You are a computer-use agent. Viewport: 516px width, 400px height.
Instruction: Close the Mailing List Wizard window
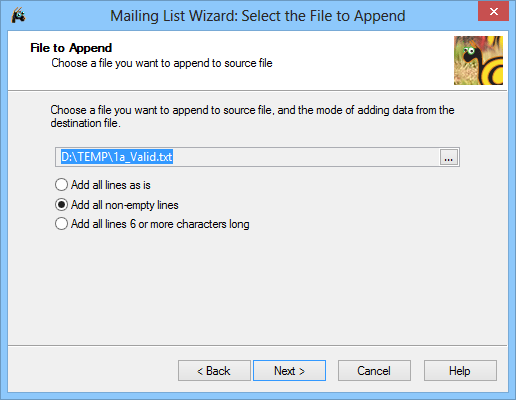click(494, 11)
